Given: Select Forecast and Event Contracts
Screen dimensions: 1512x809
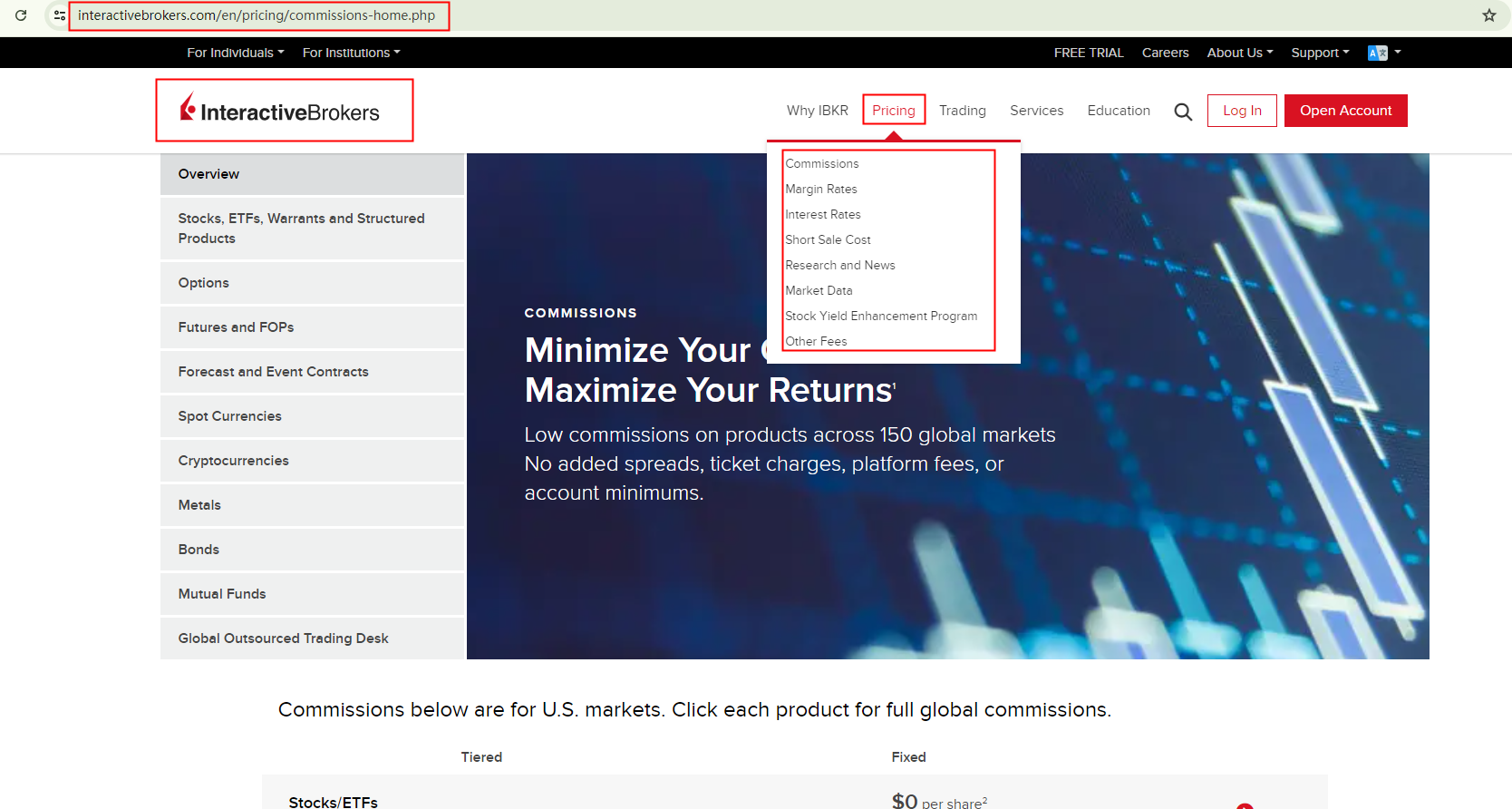Looking at the screenshot, I should coord(313,372).
